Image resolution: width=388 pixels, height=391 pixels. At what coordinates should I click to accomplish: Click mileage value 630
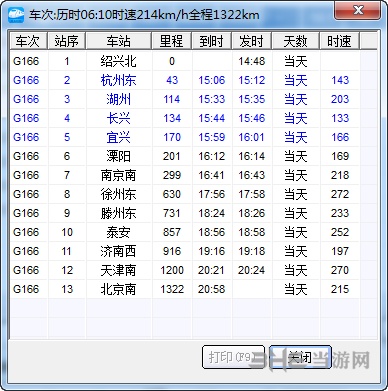(172, 194)
